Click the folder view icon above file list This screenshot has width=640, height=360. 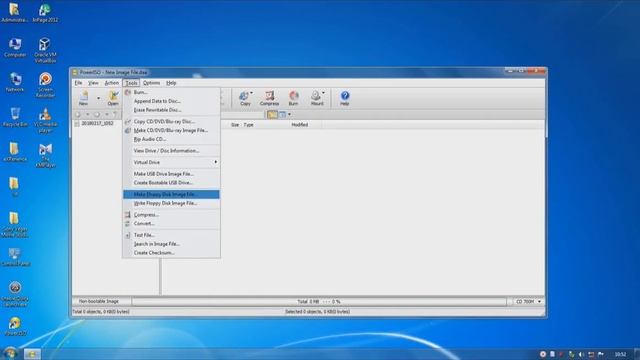click(x=272, y=115)
